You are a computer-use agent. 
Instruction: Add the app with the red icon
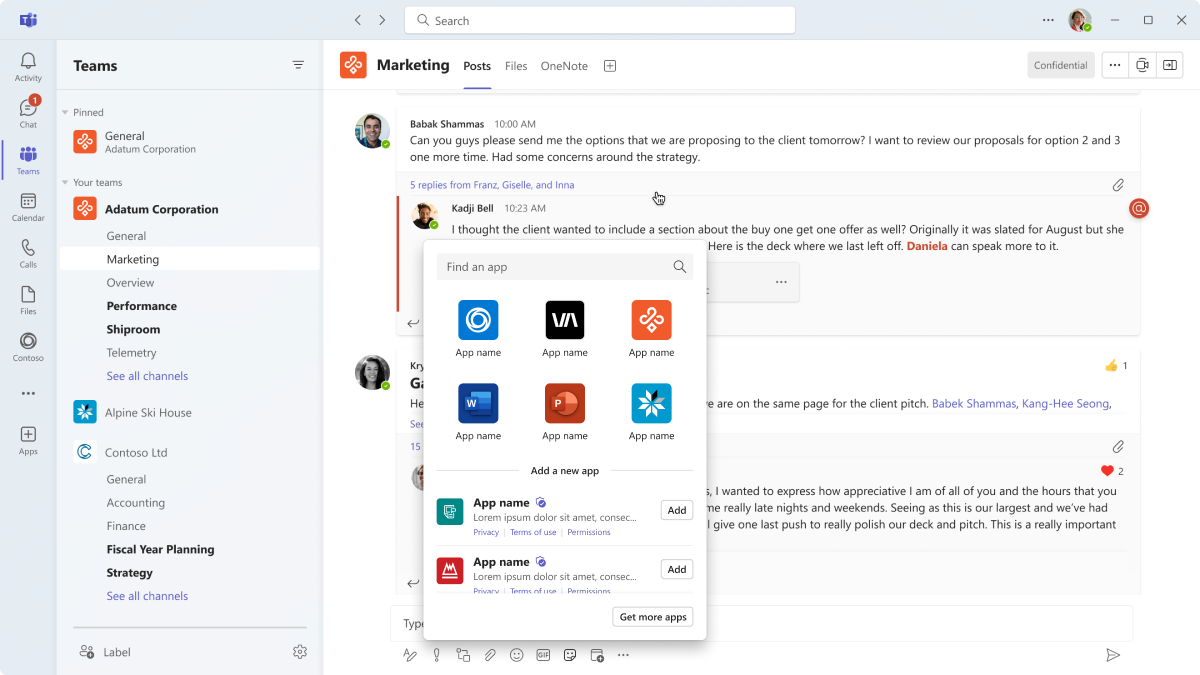[677, 569]
